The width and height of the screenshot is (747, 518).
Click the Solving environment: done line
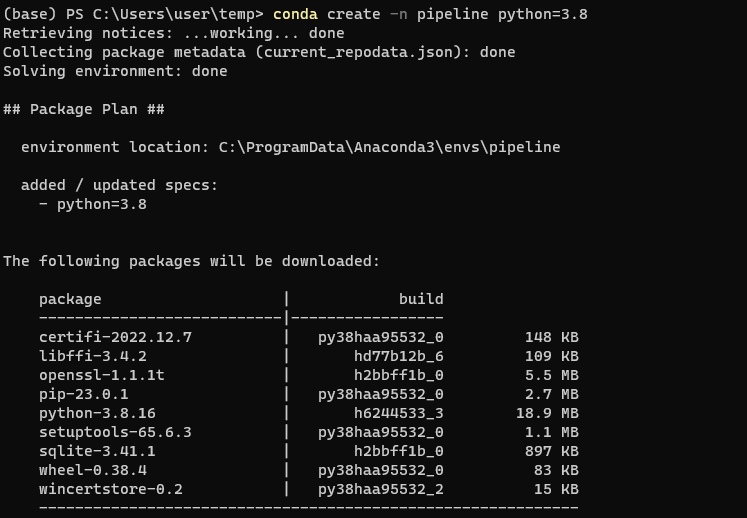[x=115, y=71]
